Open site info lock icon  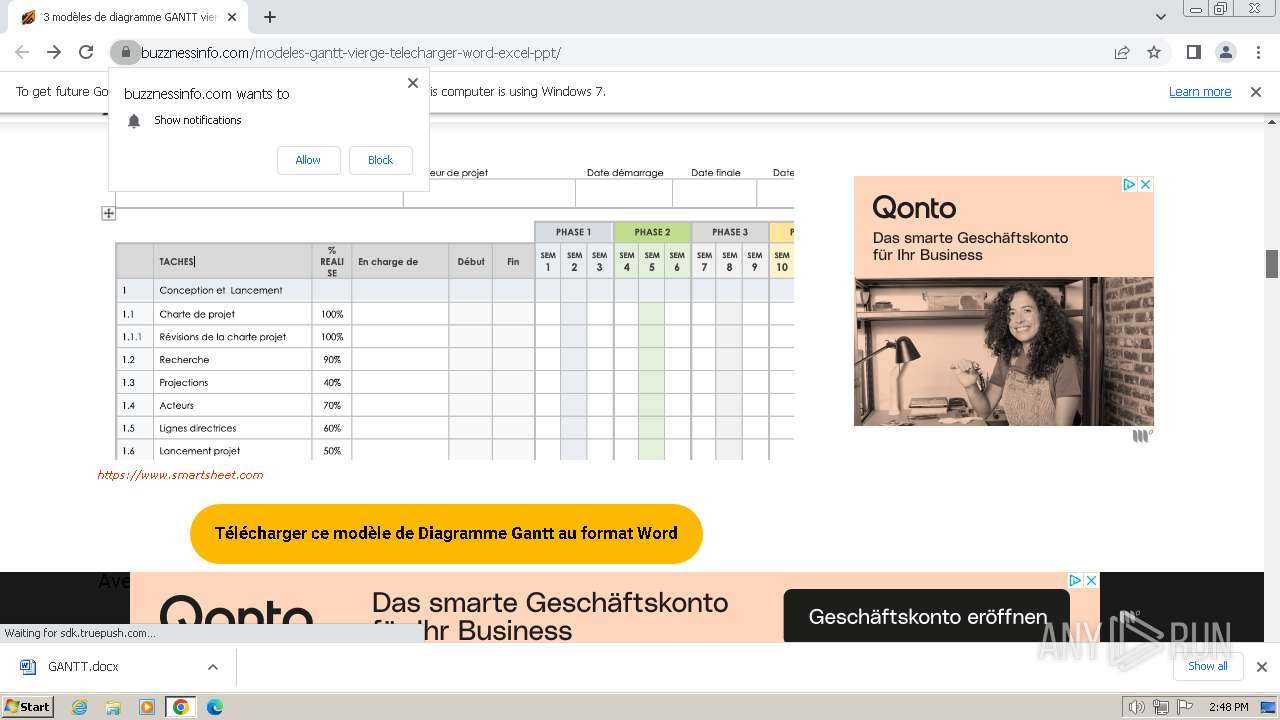tap(124, 53)
